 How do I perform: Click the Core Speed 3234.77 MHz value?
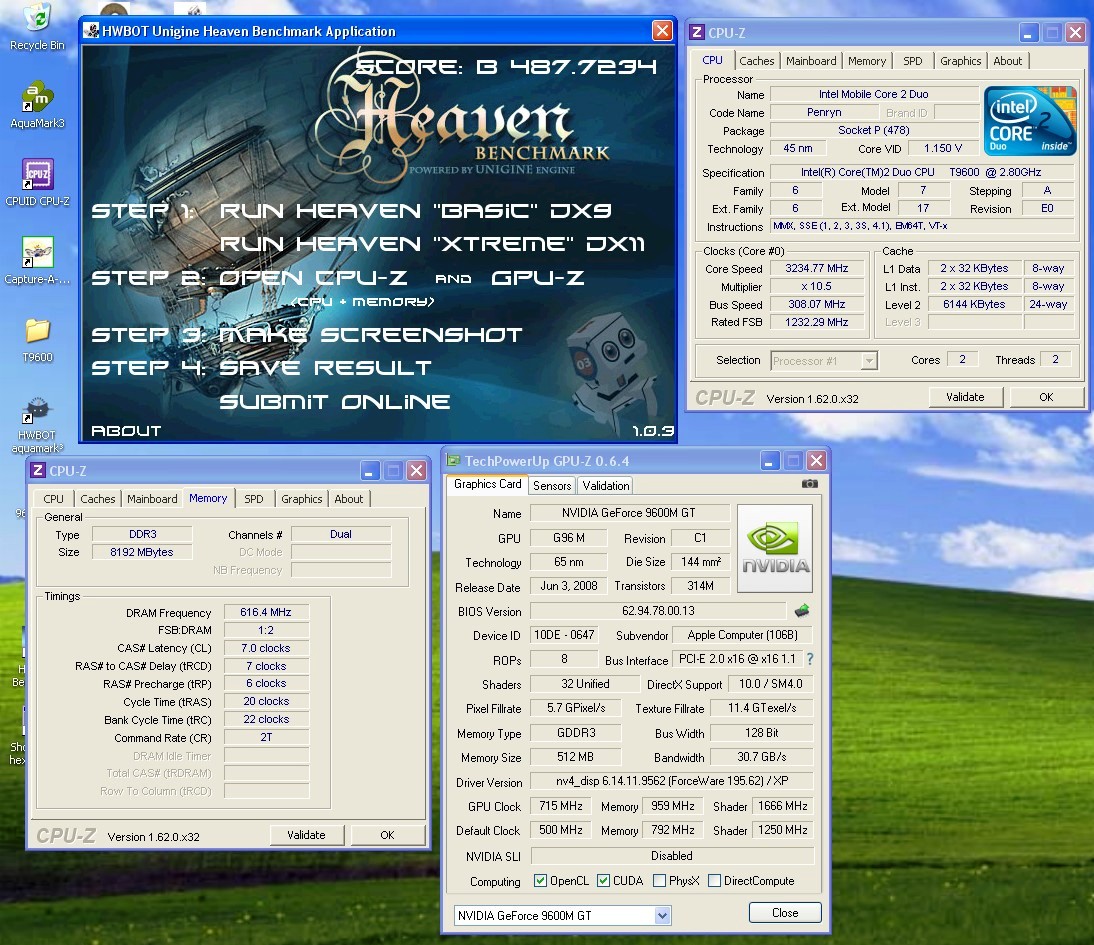(x=816, y=269)
